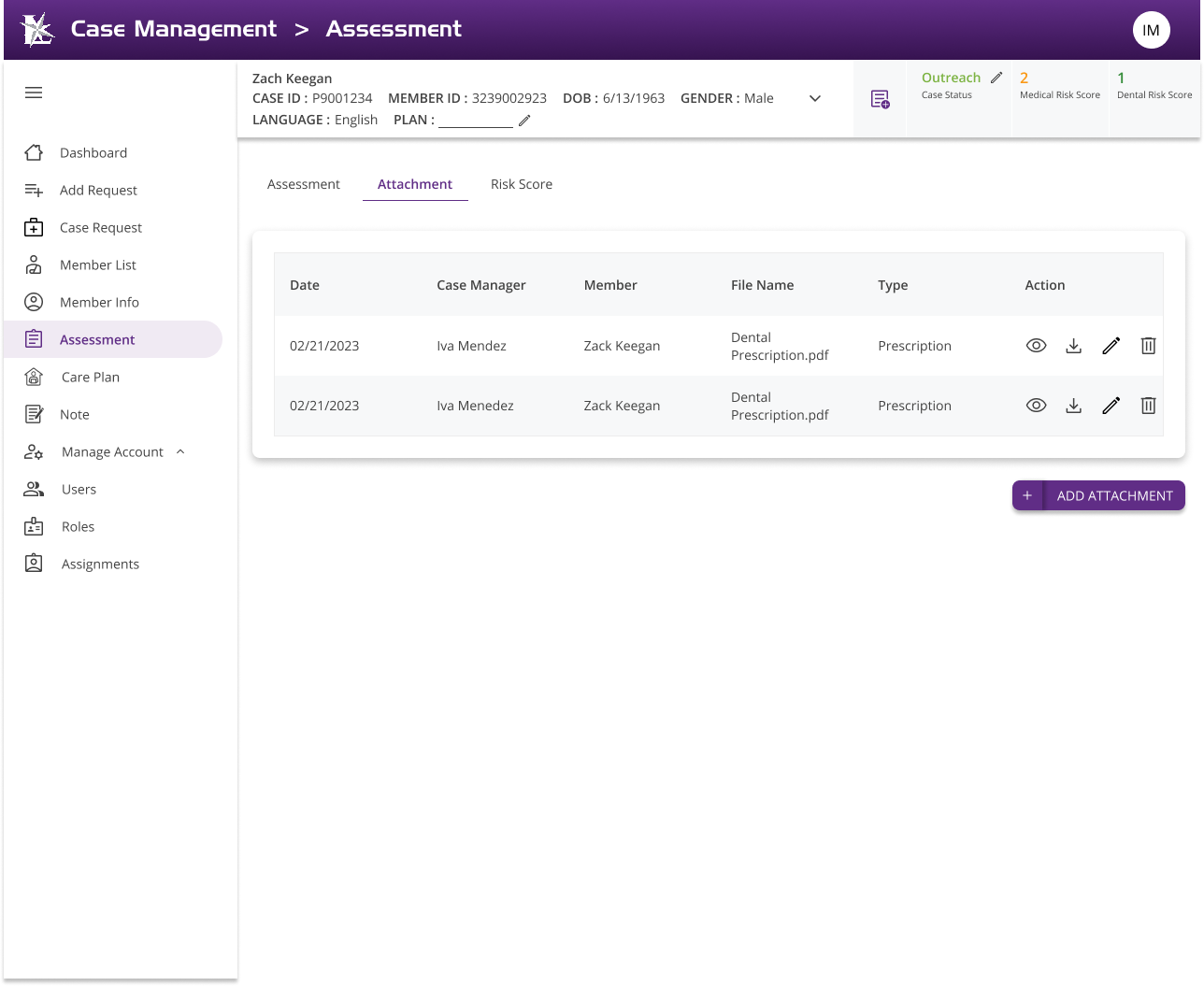The image size is (1204, 986).
Task: Click the PLAN input field
Action: point(476,120)
